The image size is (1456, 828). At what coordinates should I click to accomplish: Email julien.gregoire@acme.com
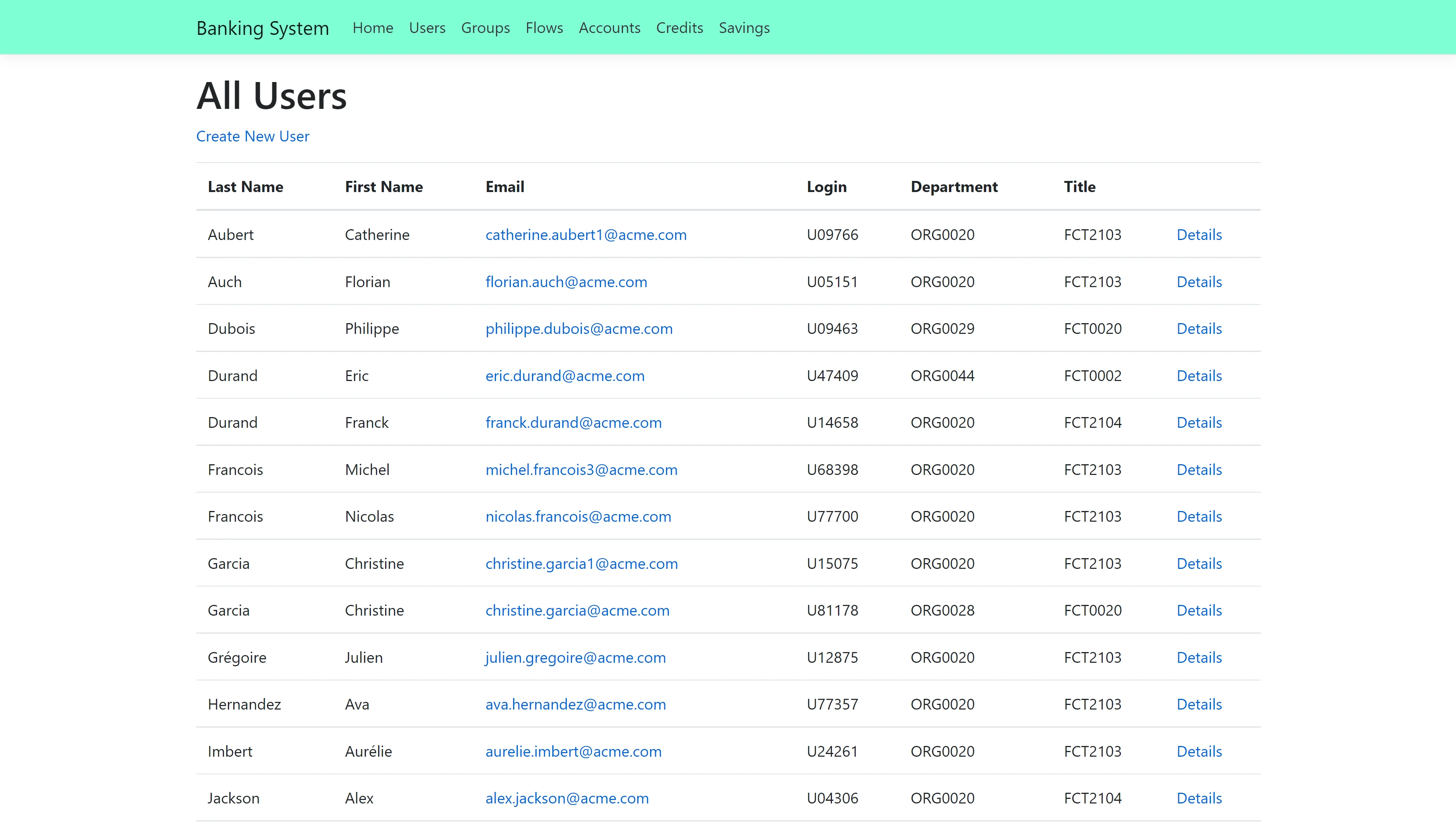tap(575, 657)
